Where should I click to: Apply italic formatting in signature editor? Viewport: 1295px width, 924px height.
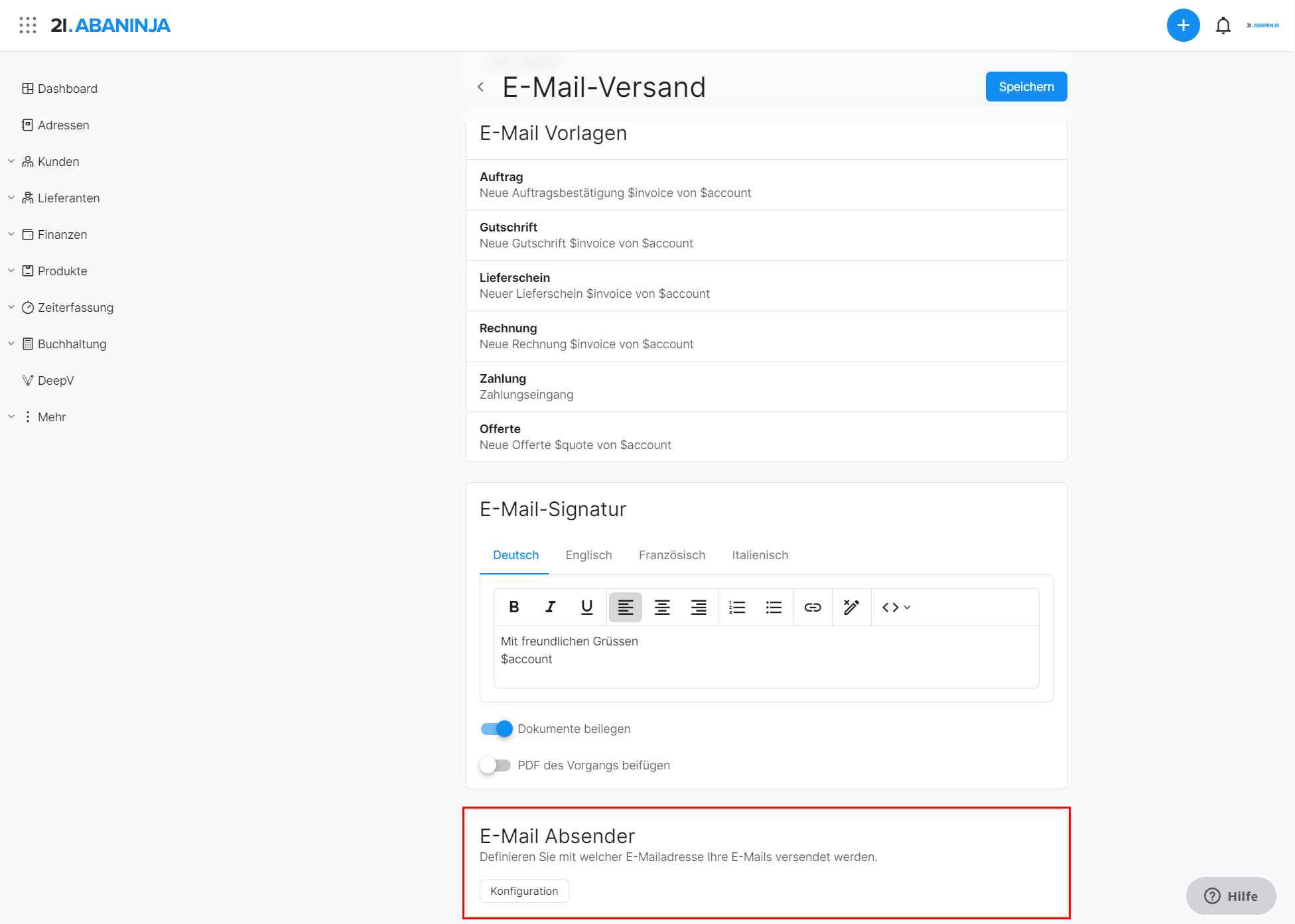coord(550,607)
